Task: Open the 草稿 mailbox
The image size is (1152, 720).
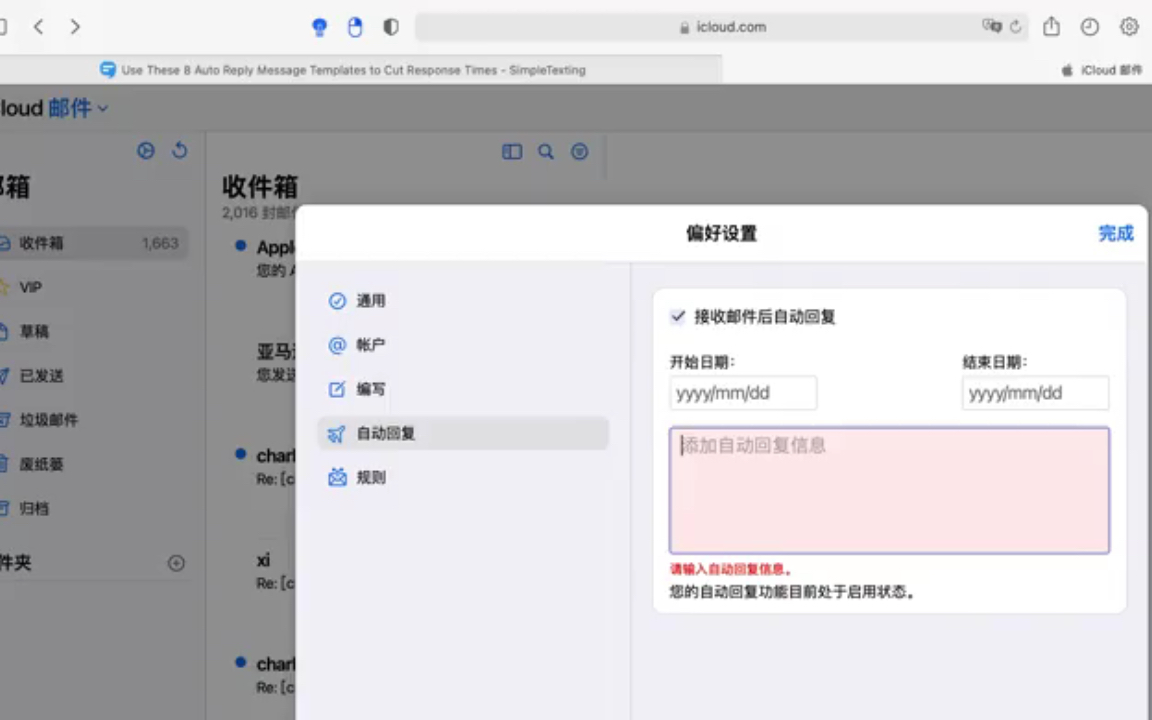Action: (33, 331)
